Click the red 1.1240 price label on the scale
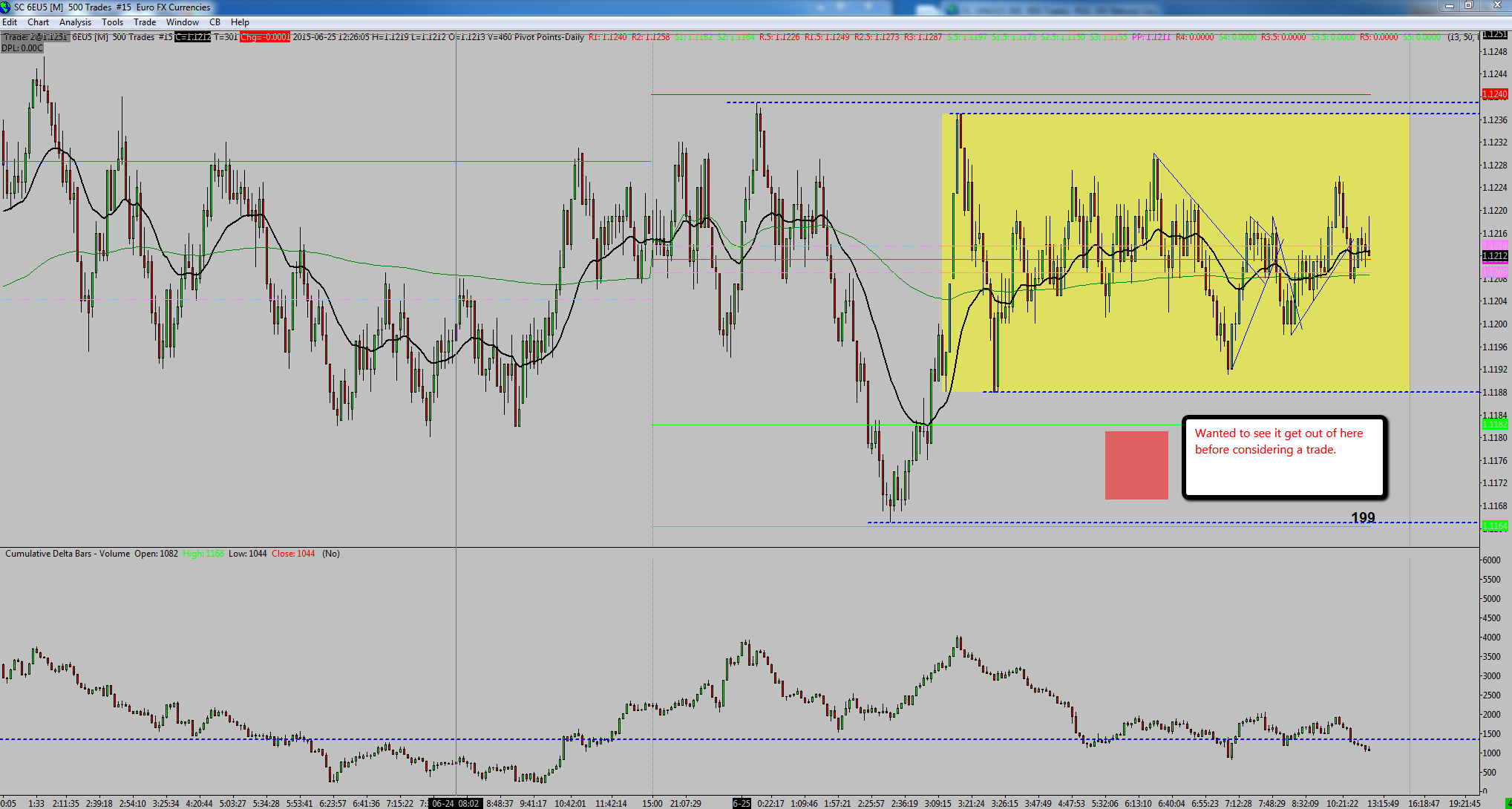1512x809 pixels. click(1494, 94)
